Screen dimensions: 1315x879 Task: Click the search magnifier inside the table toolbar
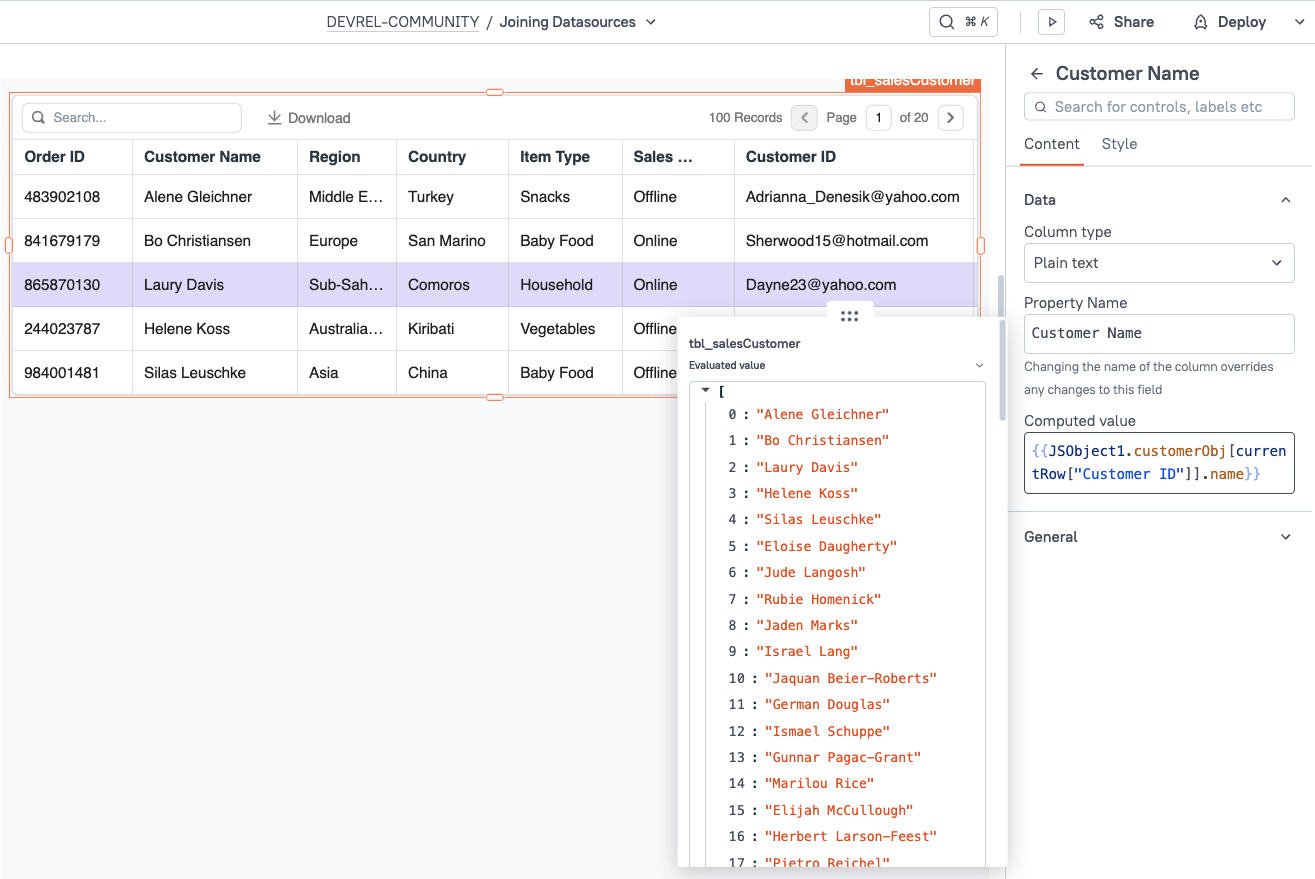pos(38,117)
